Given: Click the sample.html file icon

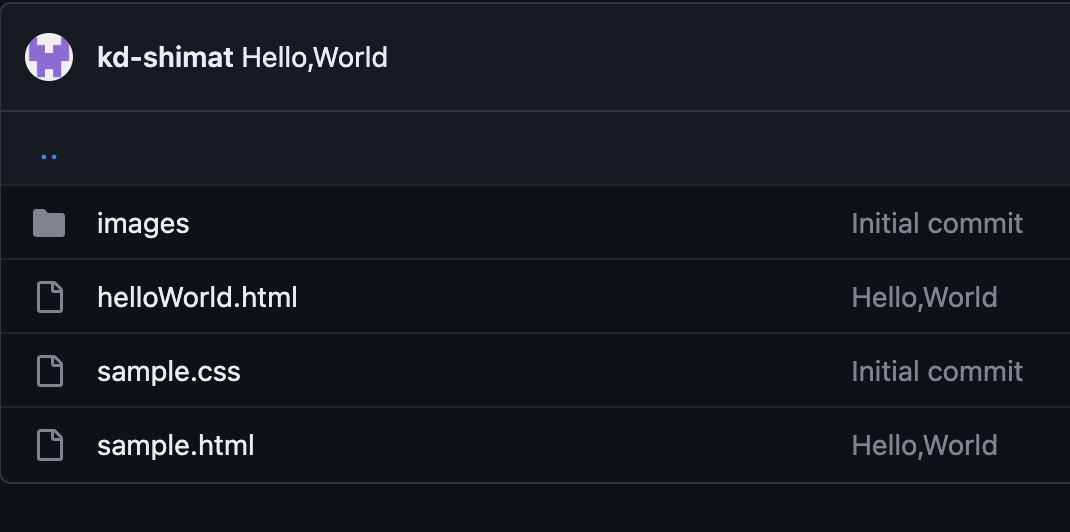Looking at the screenshot, I should pyautogui.click(x=49, y=445).
